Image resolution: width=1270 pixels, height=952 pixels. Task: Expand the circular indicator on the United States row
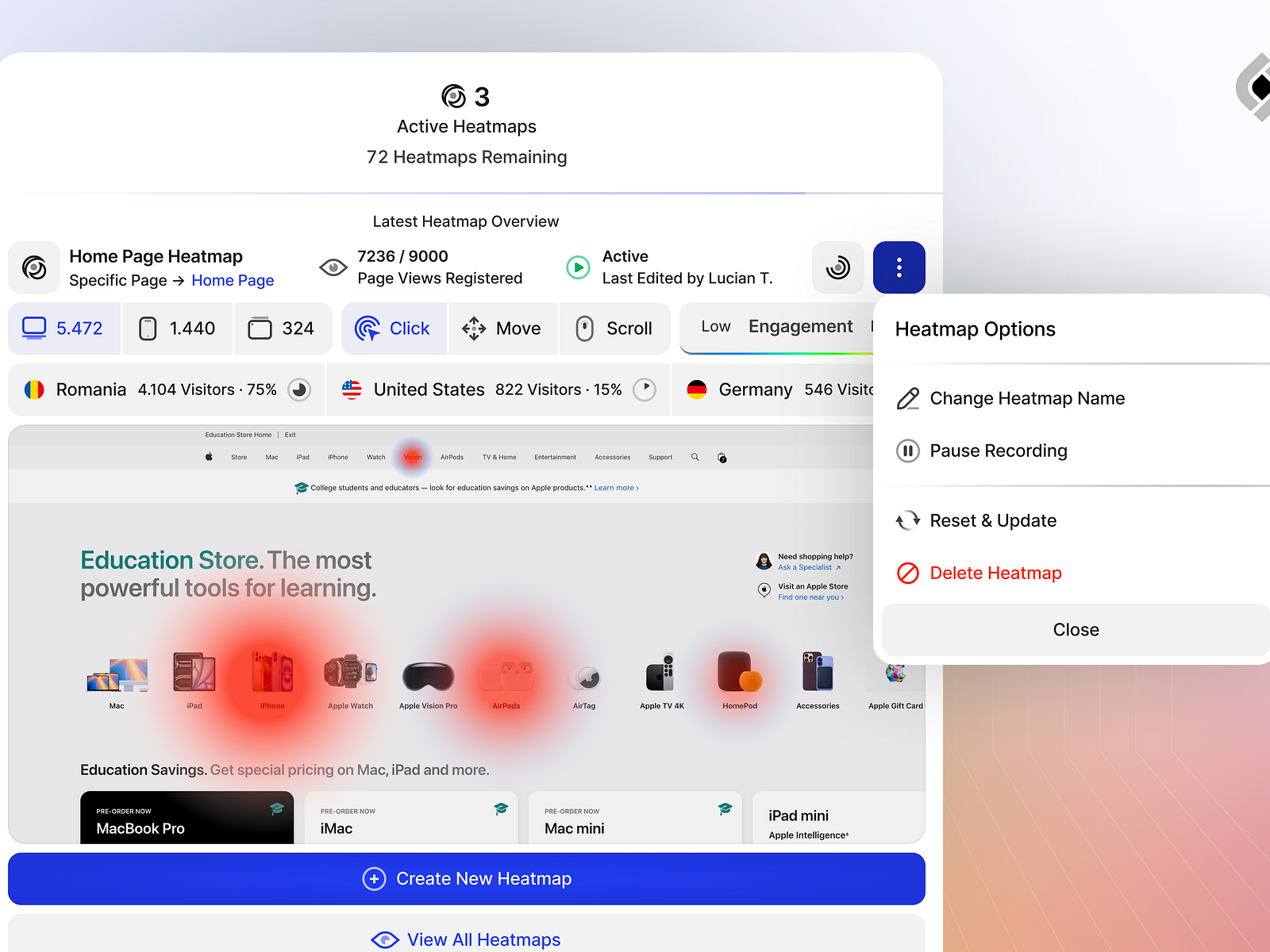point(645,390)
